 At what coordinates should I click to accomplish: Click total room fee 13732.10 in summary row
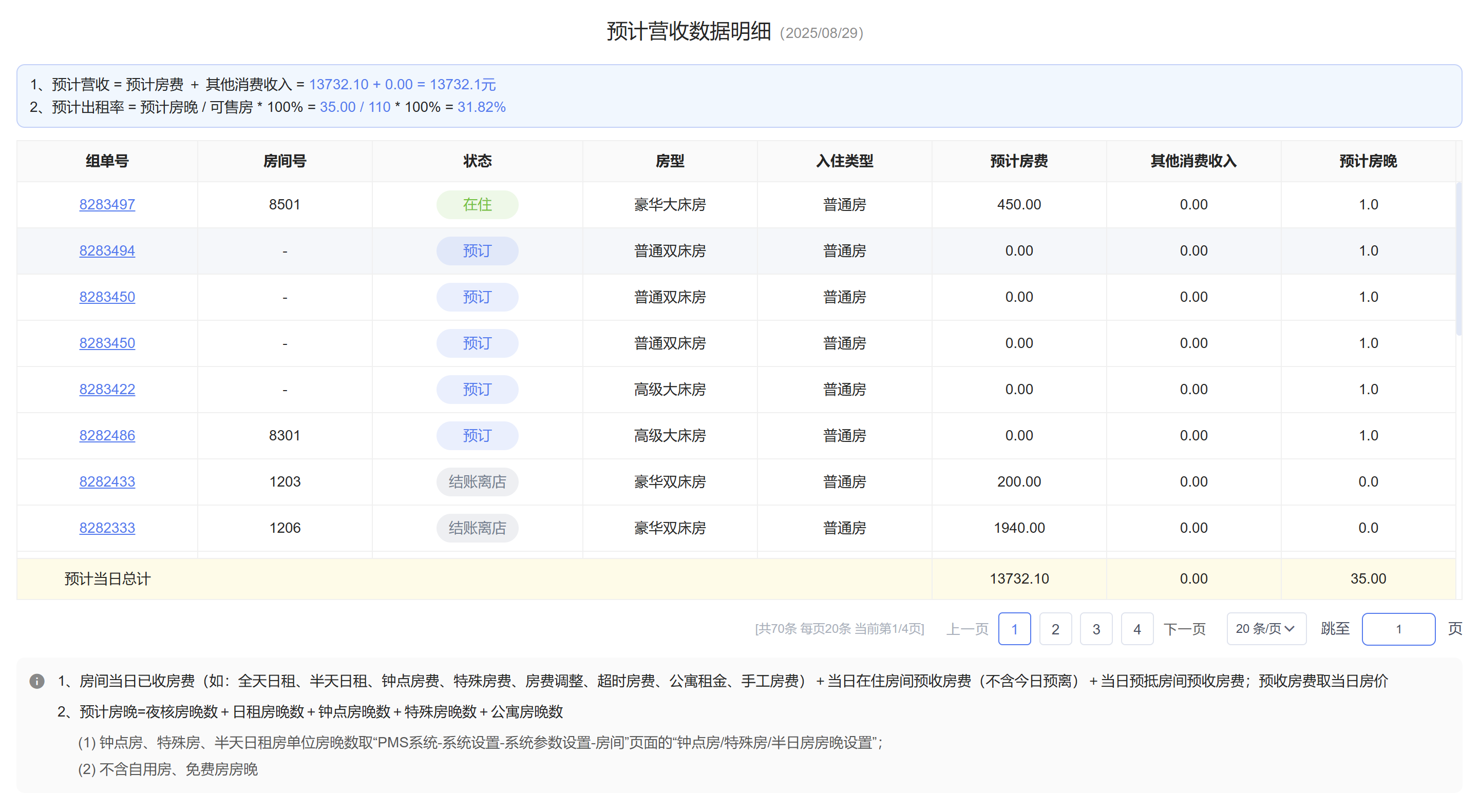click(x=1019, y=578)
